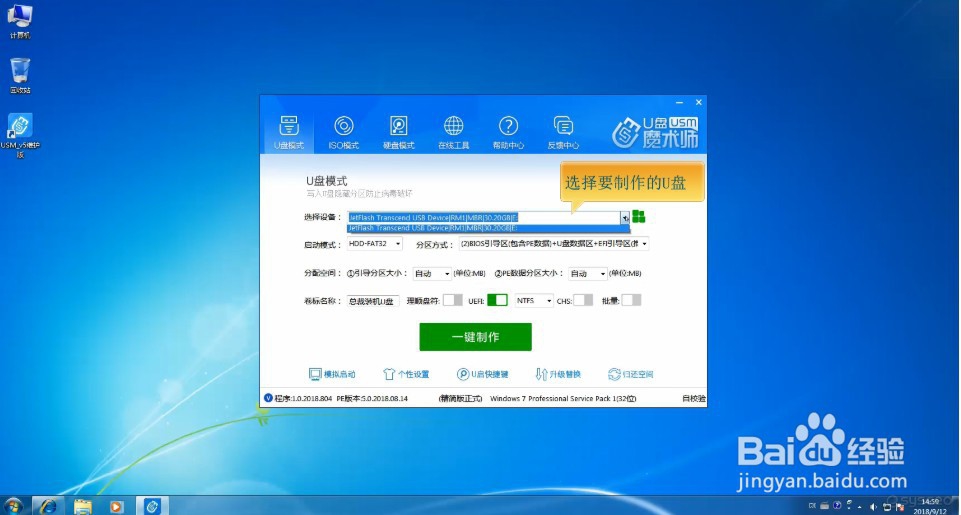Image resolution: width=961 pixels, height=515 pixels.
Task: Click the 个性设置 link text
Action: [x=414, y=375]
